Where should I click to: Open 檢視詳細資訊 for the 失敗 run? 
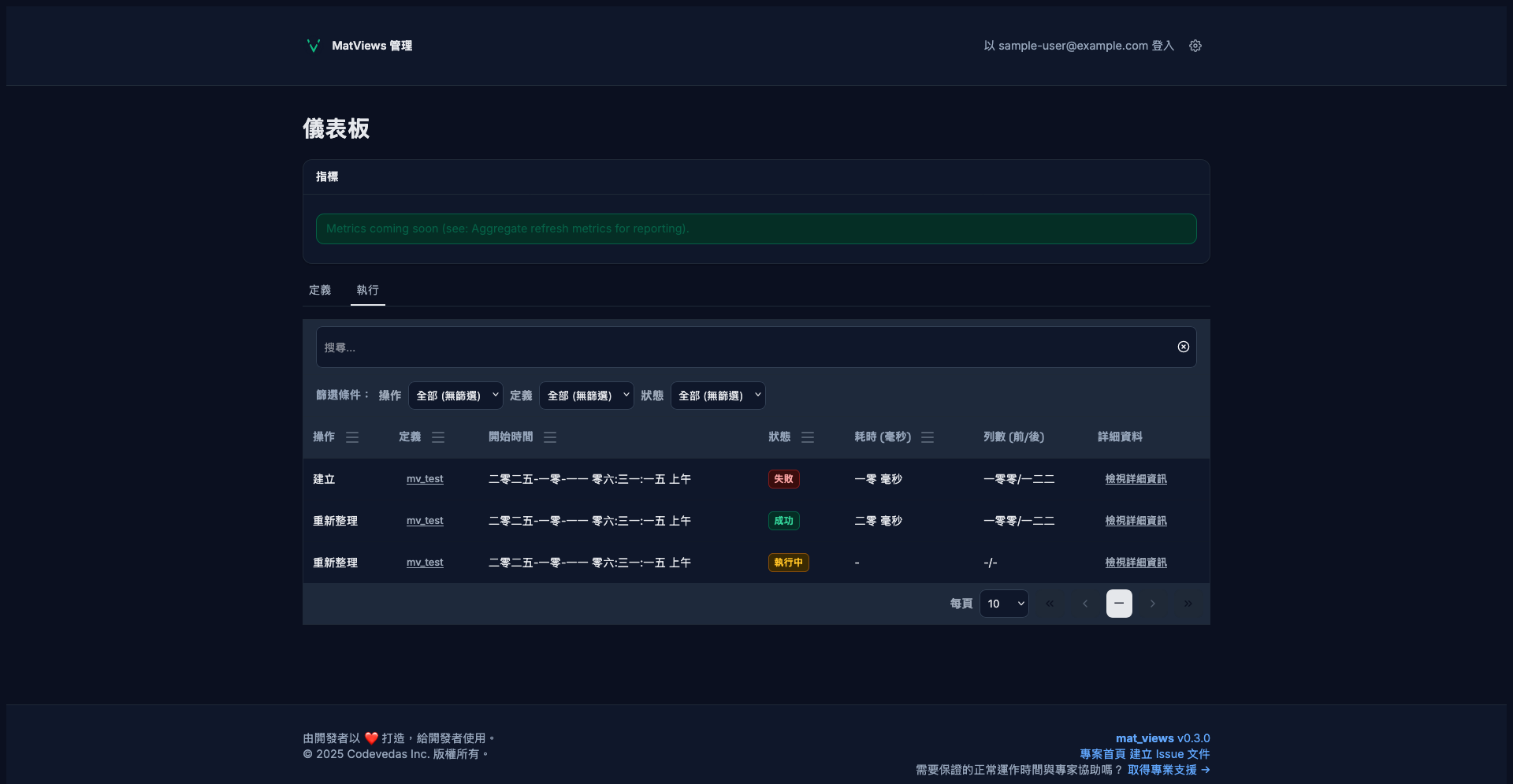click(1136, 479)
